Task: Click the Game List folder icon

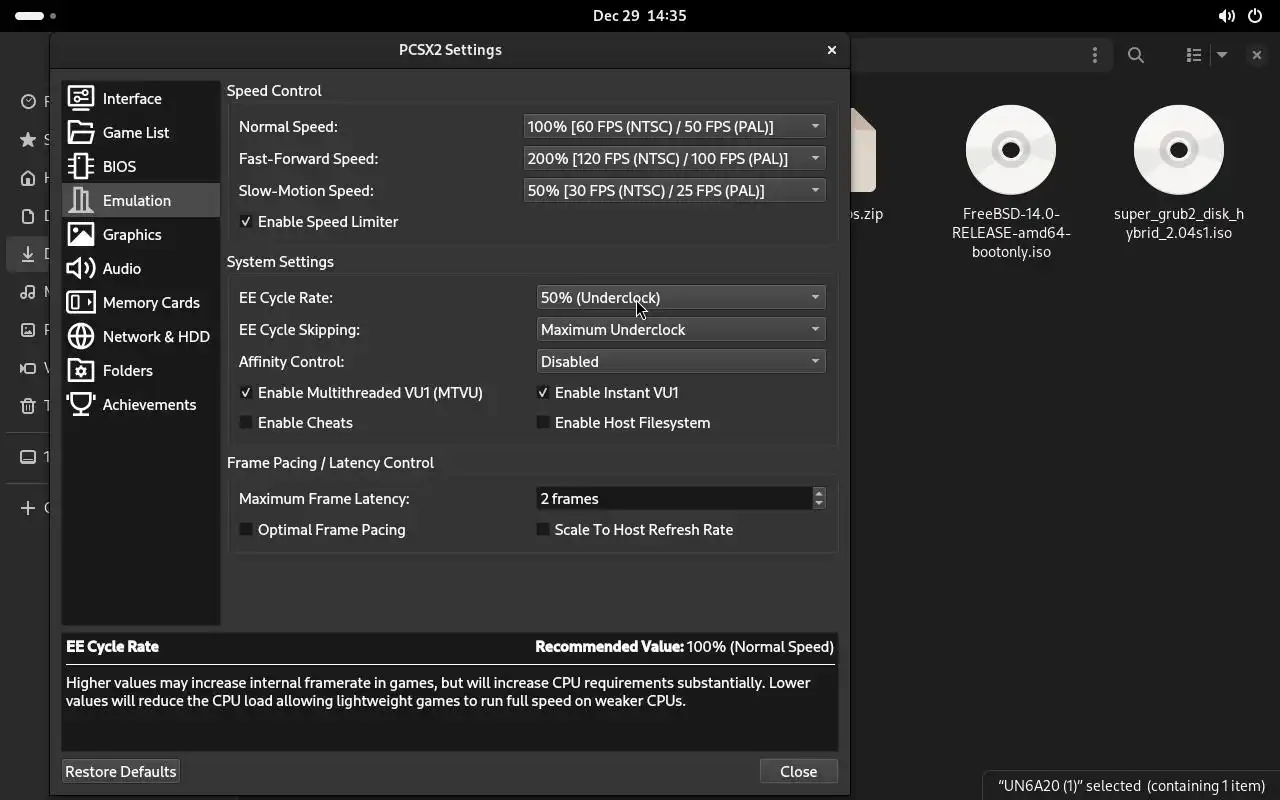Action: (81, 132)
